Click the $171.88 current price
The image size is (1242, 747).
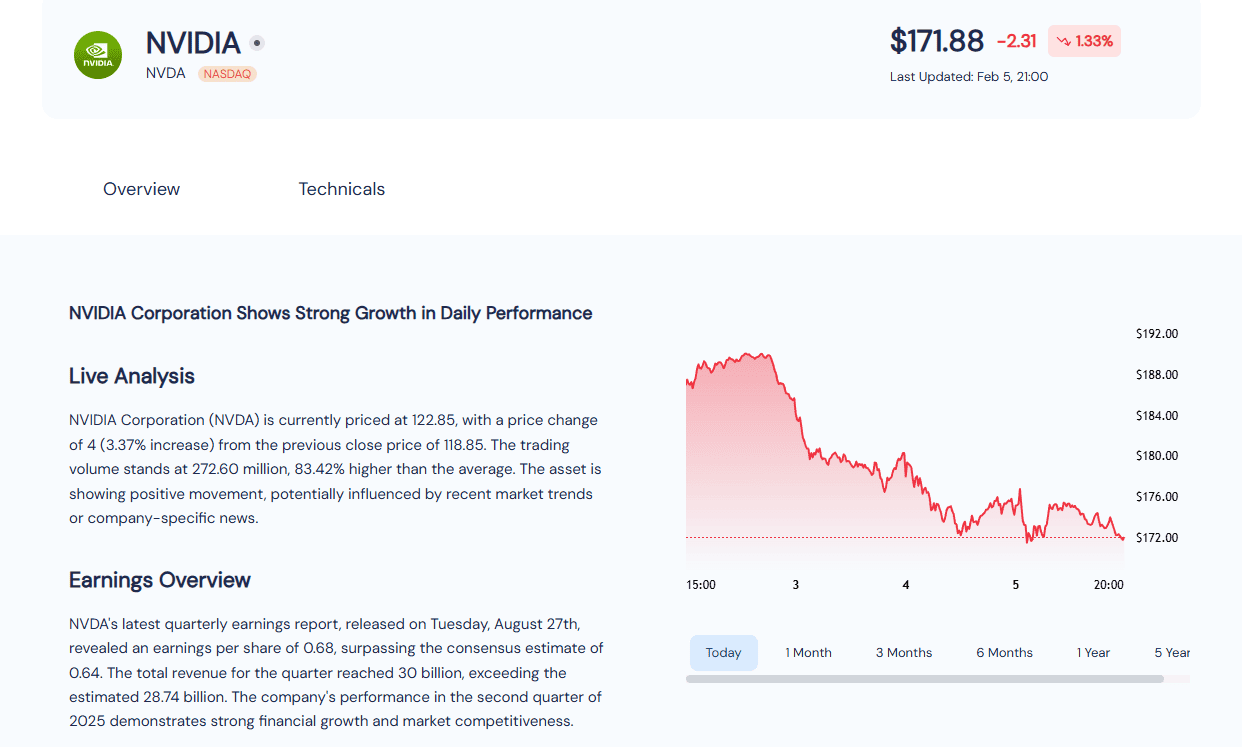coord(937,42)
